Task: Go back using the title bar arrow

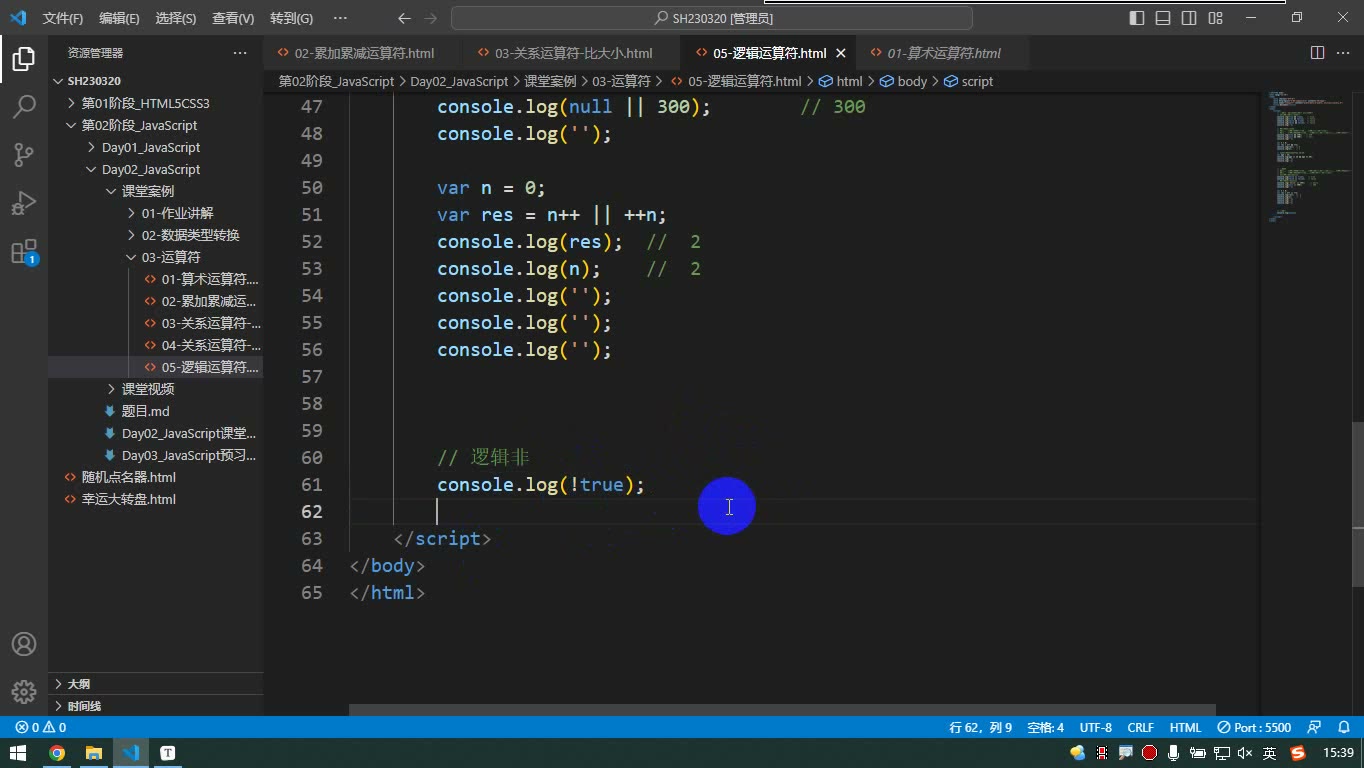Action: tap(404, 18)
